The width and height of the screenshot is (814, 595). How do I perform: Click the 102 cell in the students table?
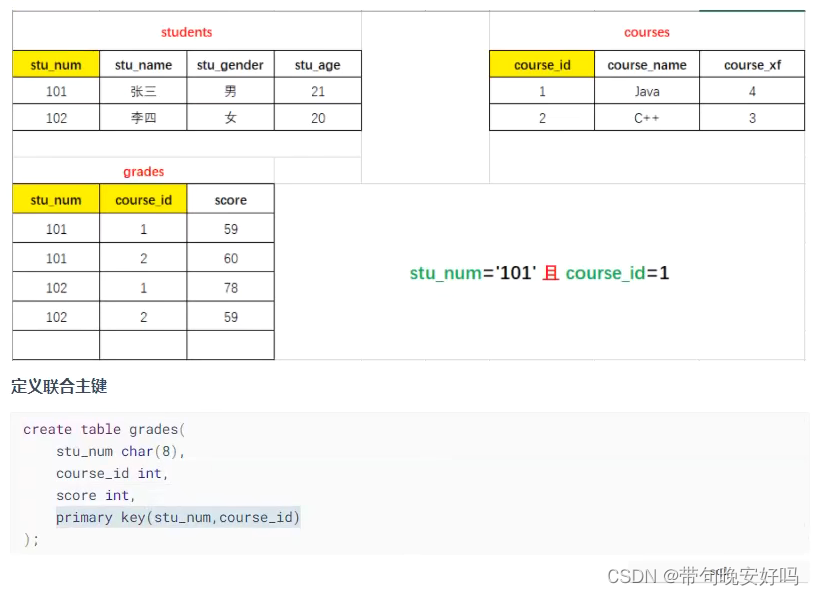click(x=56, y=118)
